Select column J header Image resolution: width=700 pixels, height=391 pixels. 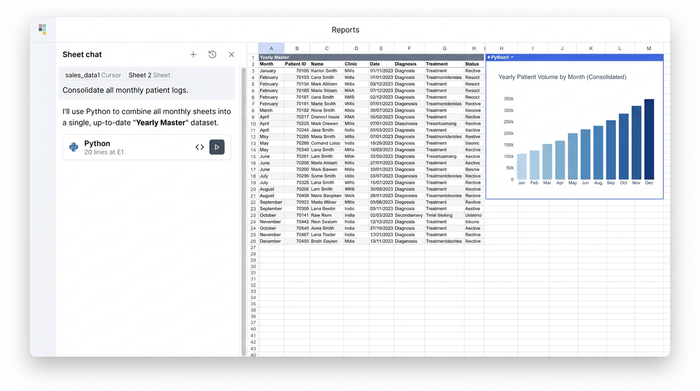point(562,48)
